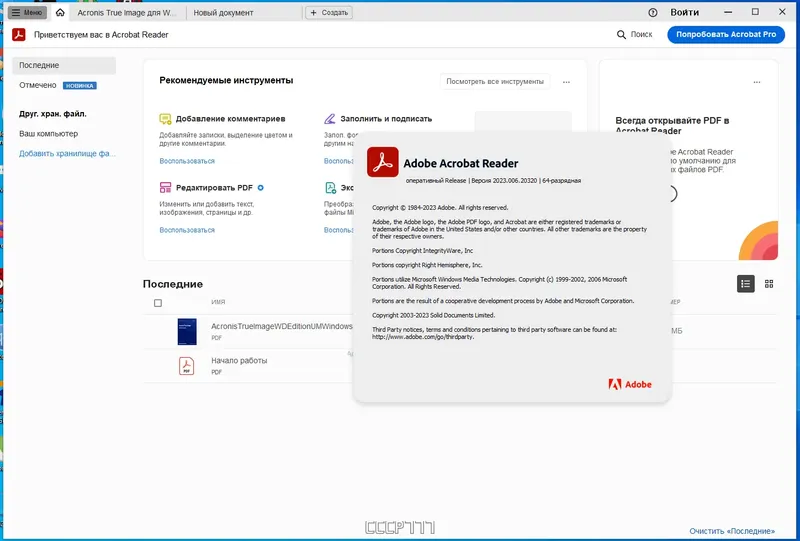This screenshot has height=541, width=800.
Task: Select Ваш компьютер in the sidebar
Action: click(x=48, y=134)
